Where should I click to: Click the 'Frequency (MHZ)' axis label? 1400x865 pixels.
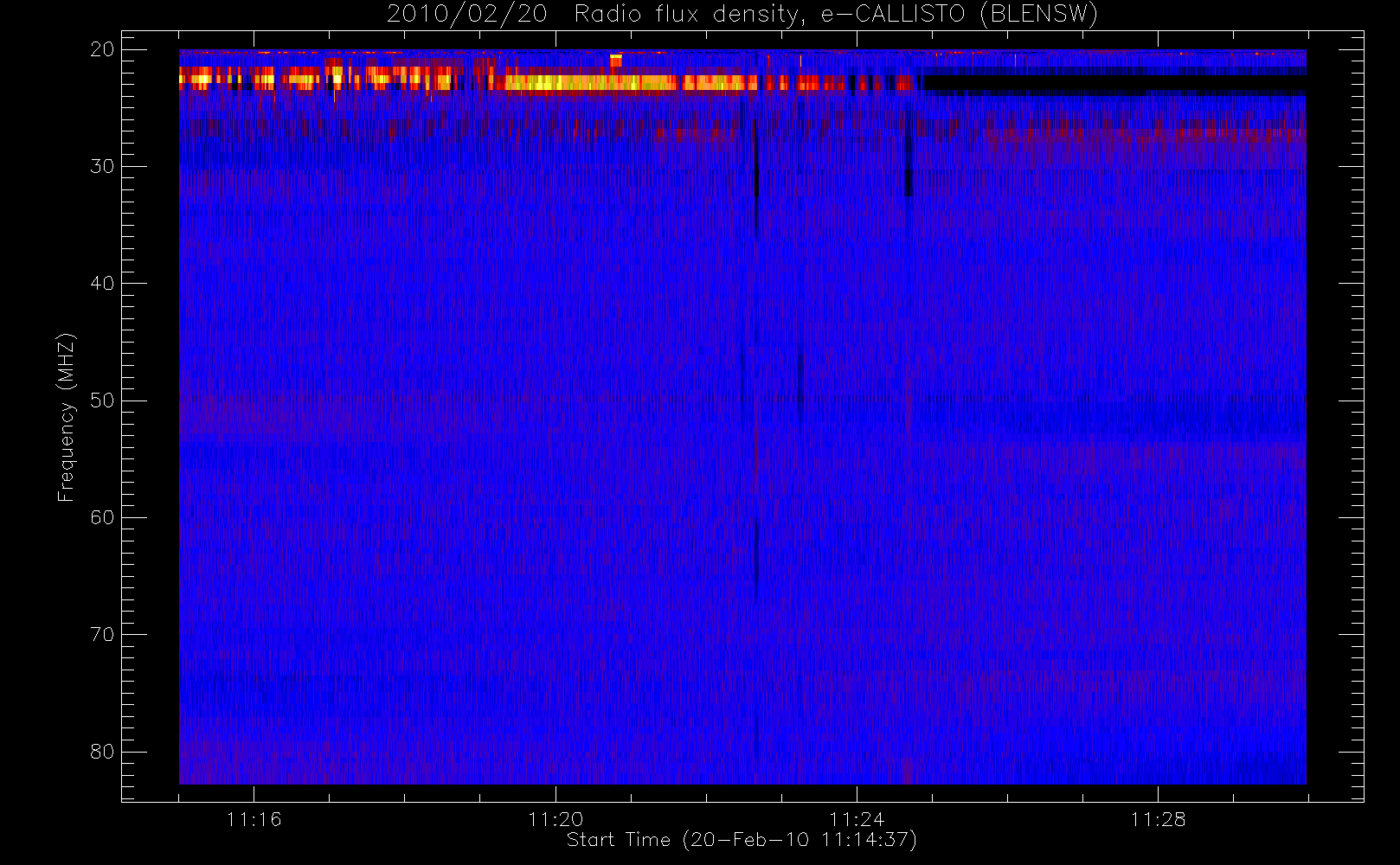[66, 417]
